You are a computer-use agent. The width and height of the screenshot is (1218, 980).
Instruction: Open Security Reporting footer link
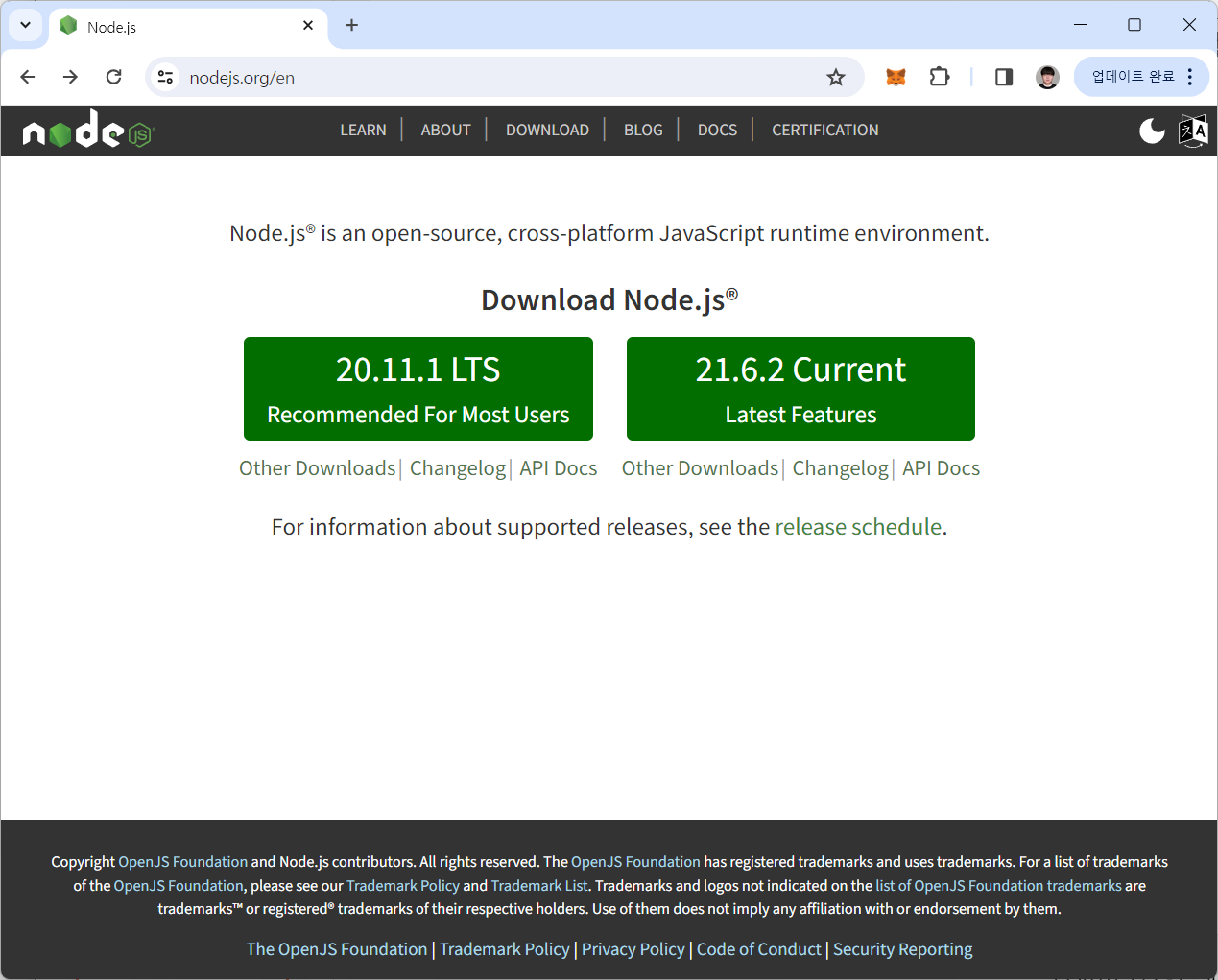(x=903, y=949)
